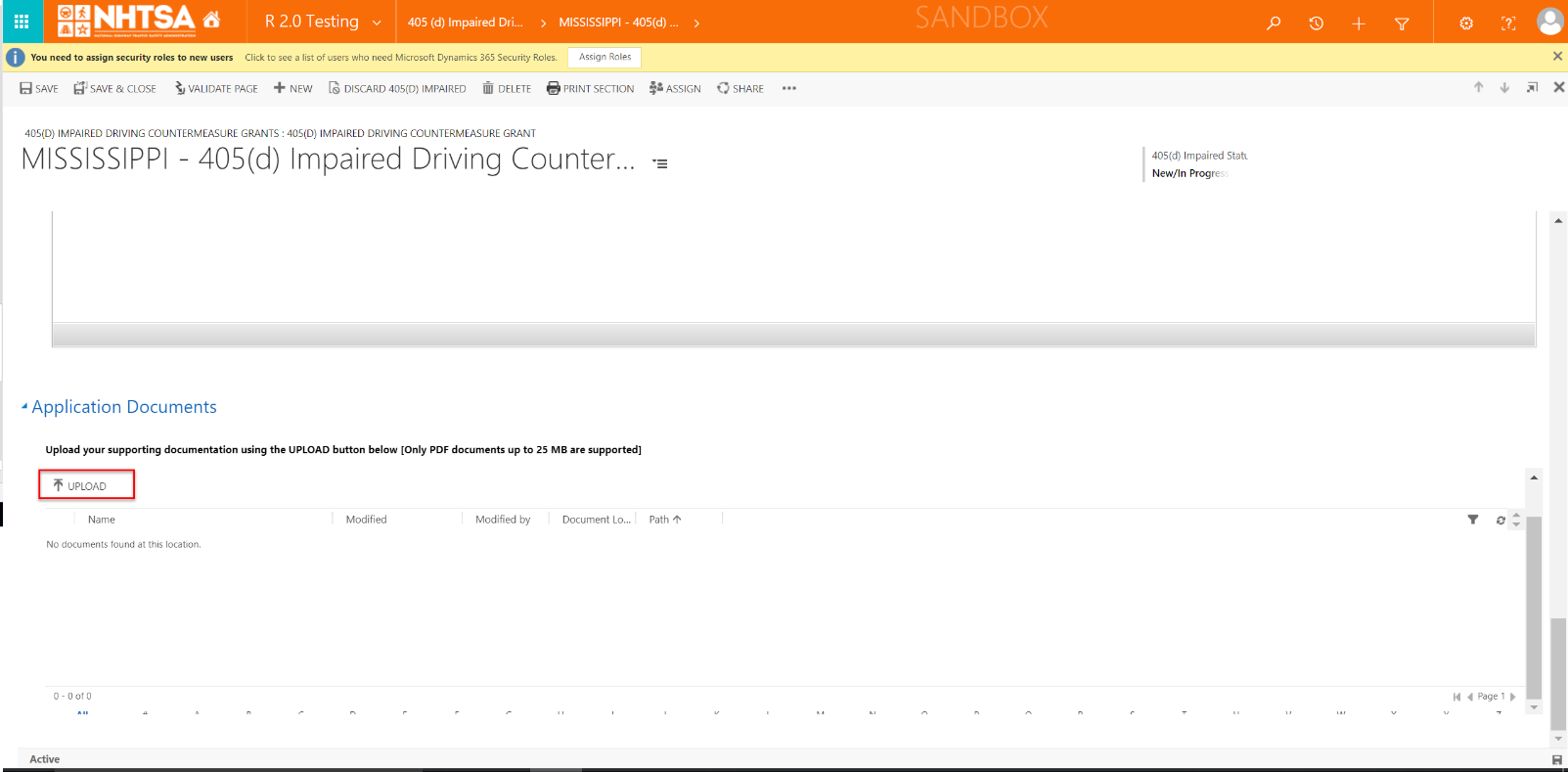1568x772 pixels.
Task: Click the New/In Progress status value
Action: click(x=1189, y=173)
